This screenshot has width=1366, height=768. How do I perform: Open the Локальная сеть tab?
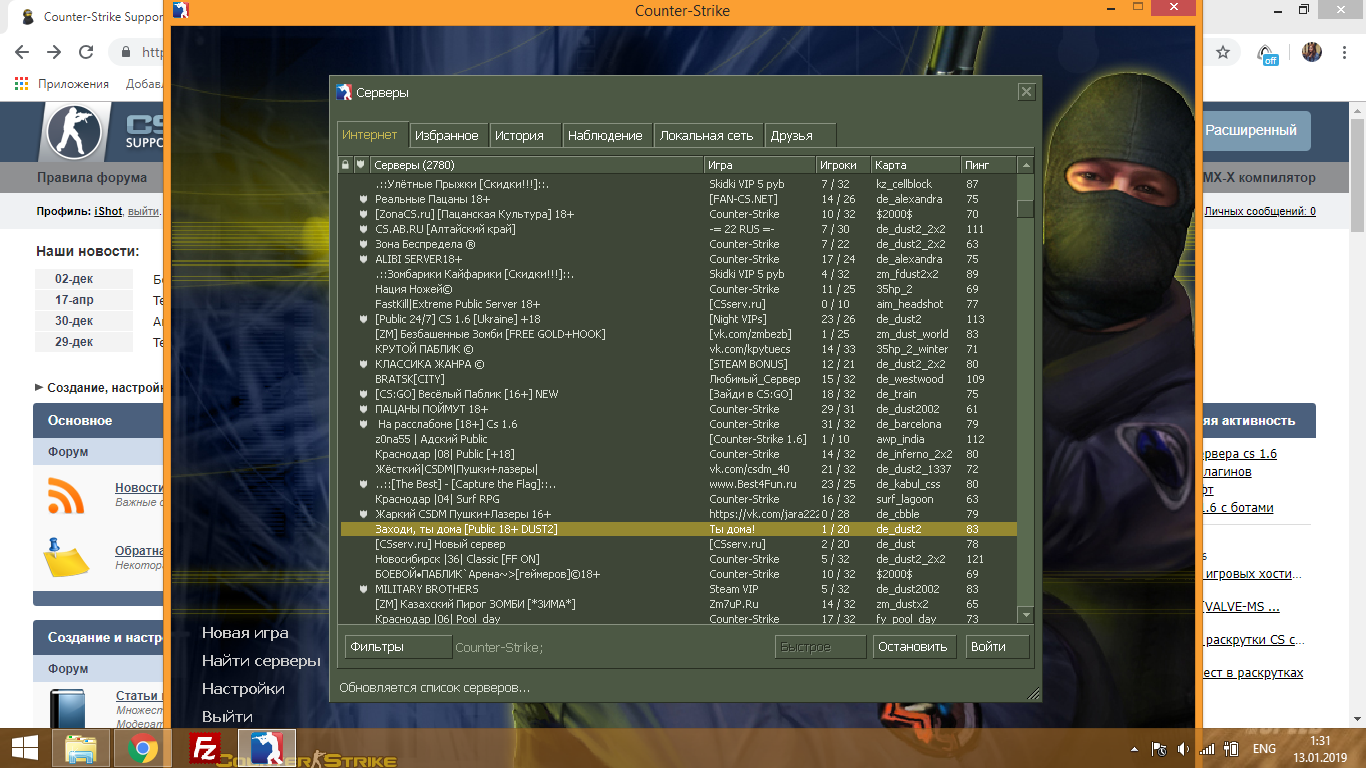tap(707, 135)
